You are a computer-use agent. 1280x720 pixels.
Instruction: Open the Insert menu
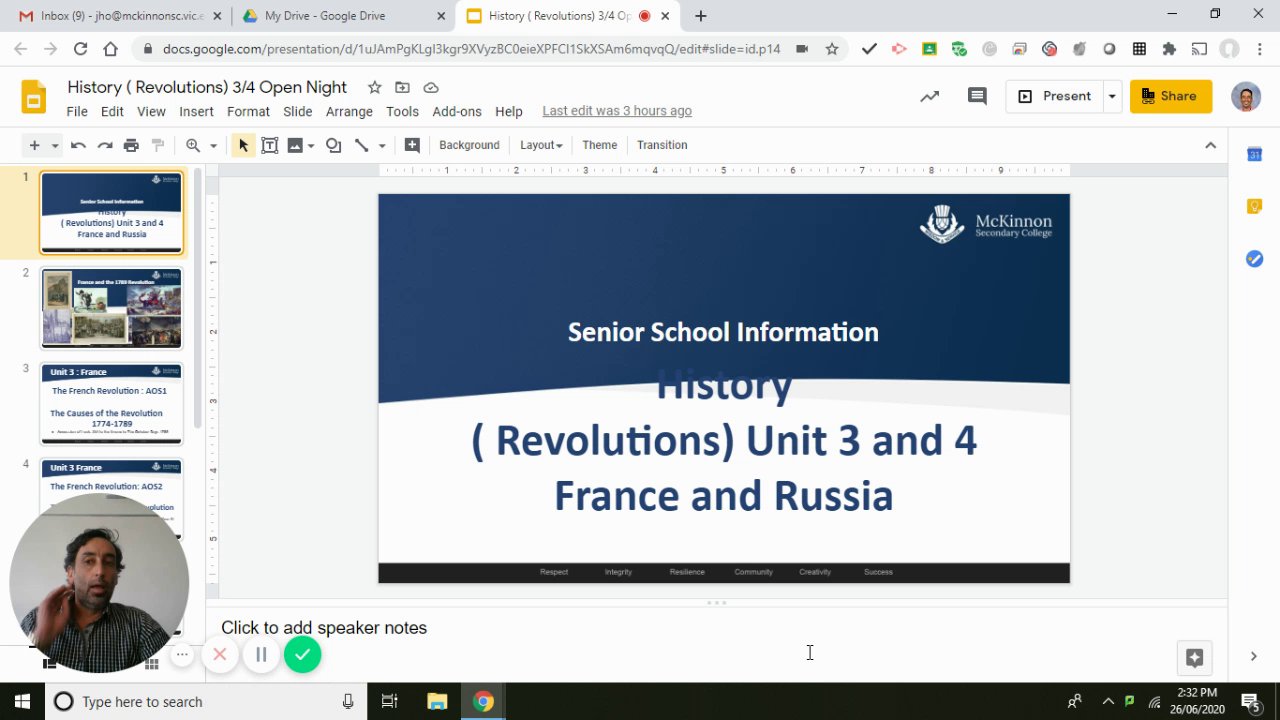click(x=196, y=111)
